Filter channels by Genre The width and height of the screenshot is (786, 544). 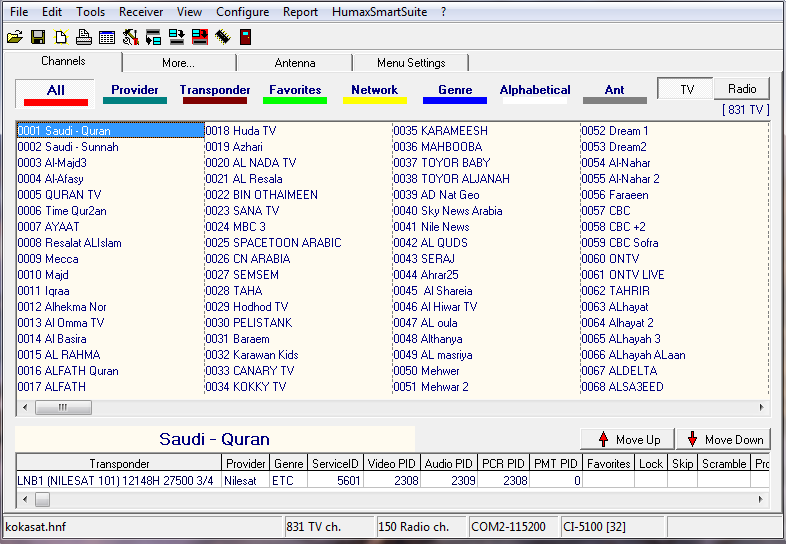tap(455, 93)
